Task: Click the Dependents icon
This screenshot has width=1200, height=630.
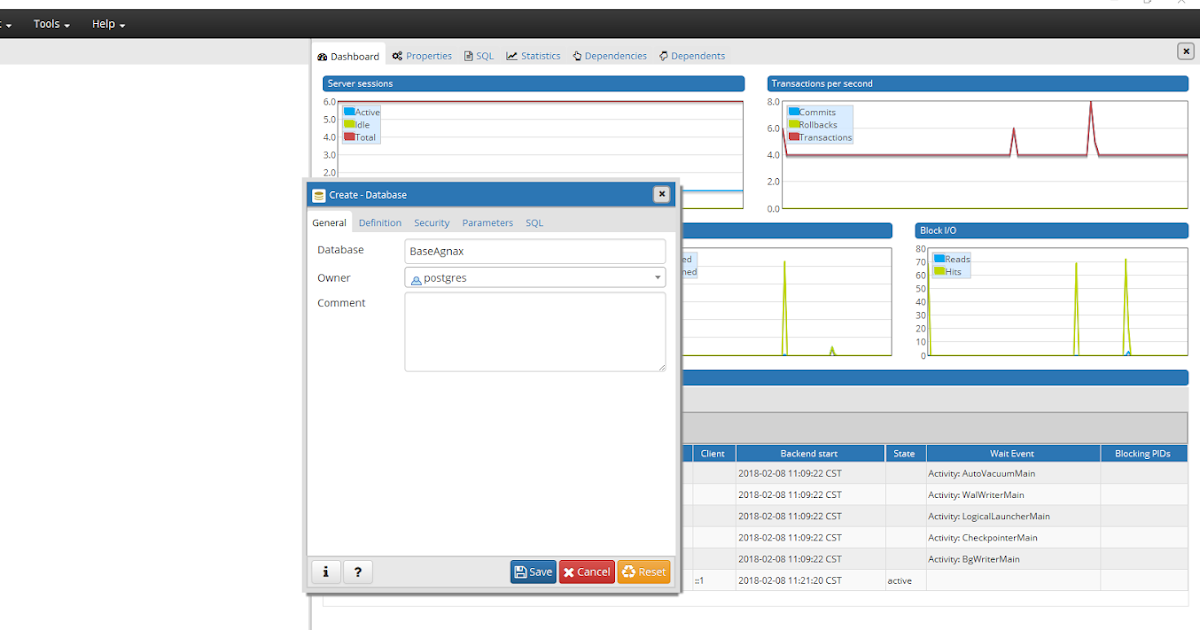Action: (x=663, y=56)
